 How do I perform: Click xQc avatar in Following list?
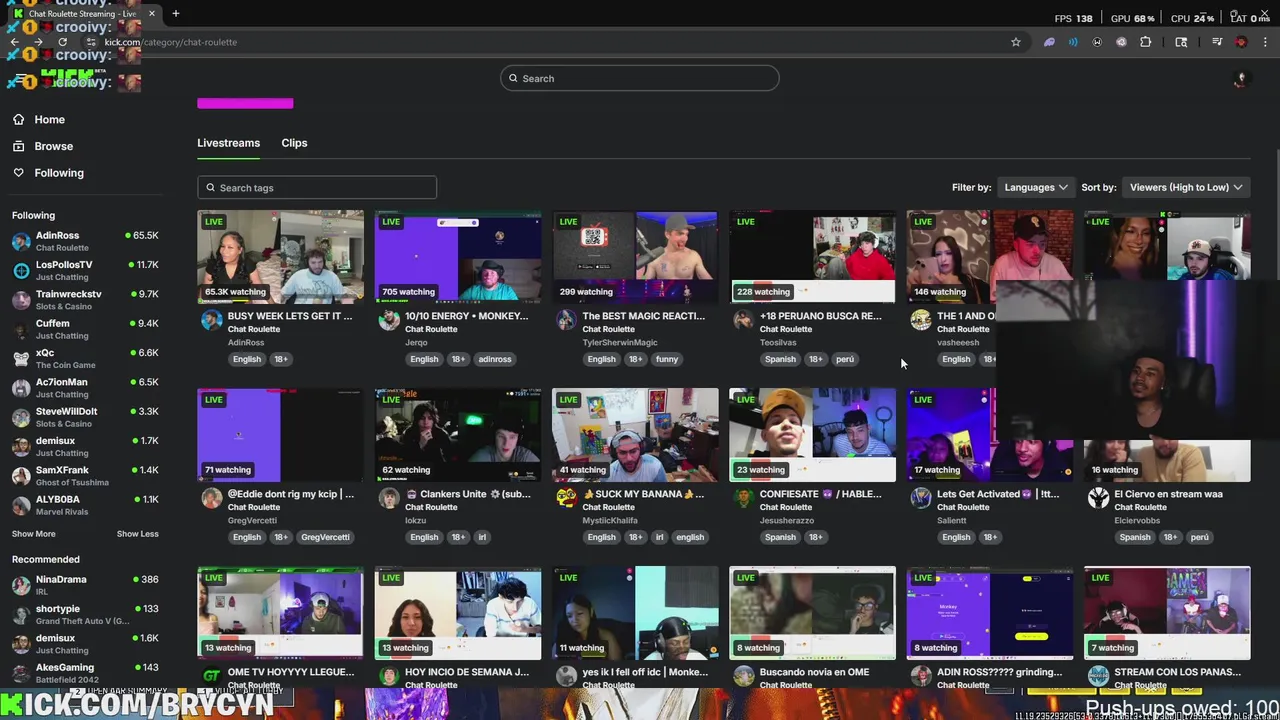click(x=21, y=358)
